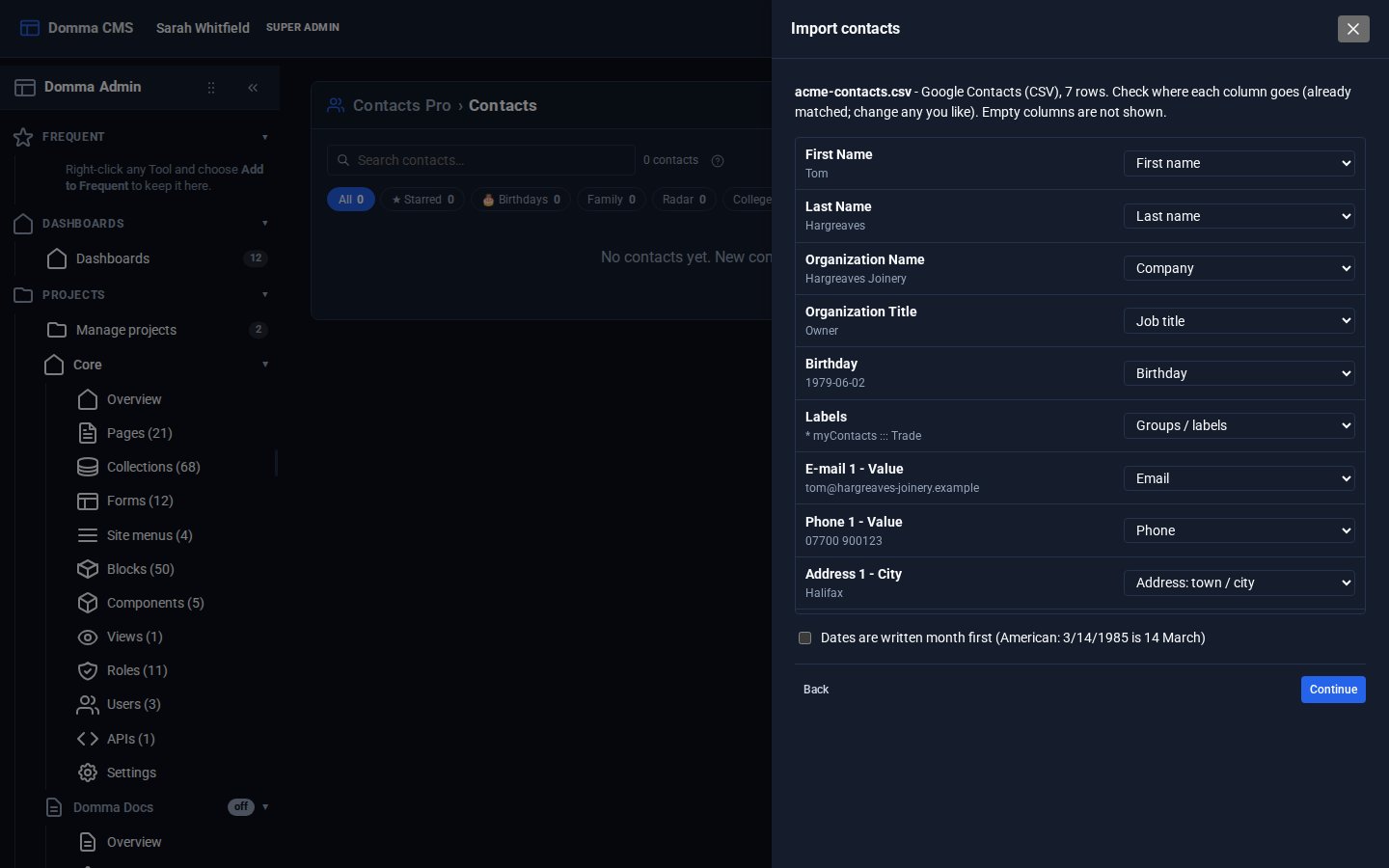Enable month-first dates checkbox
This screenshot has height=868, width=1389.
click(804, 637)
